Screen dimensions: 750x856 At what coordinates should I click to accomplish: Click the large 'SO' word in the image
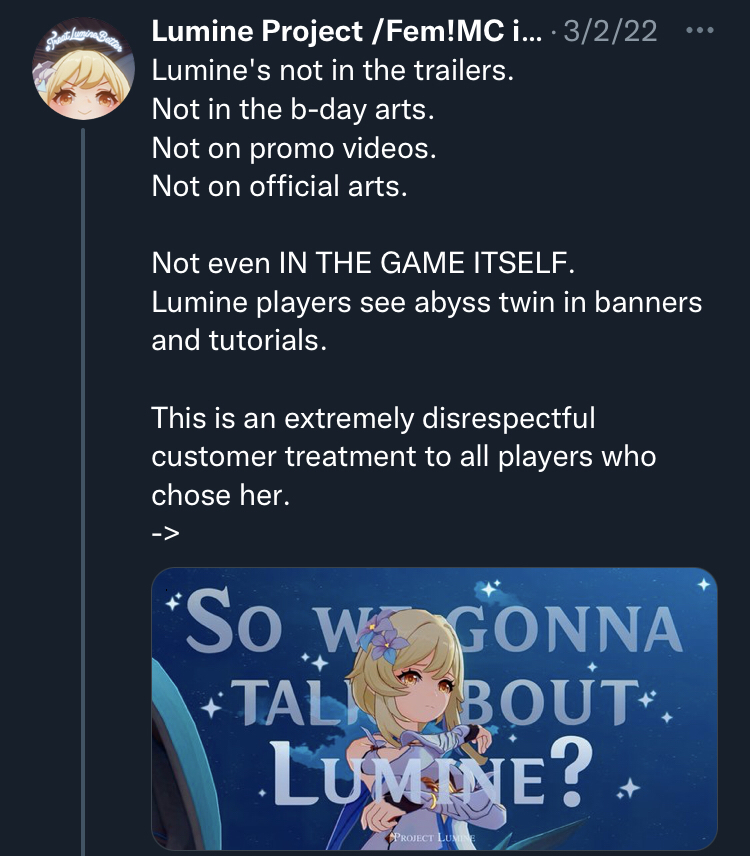click(234, 622)
